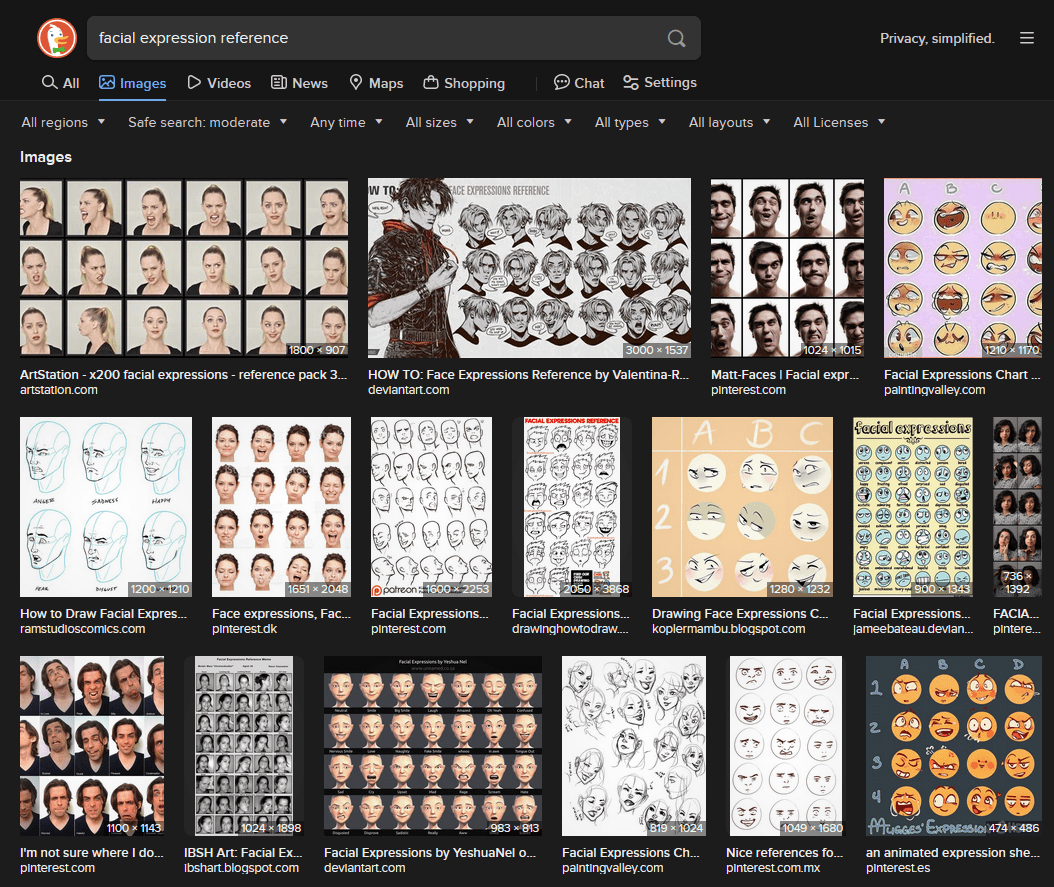Switch to the Videos tab
1054x887 pixels.
point(219,83)
